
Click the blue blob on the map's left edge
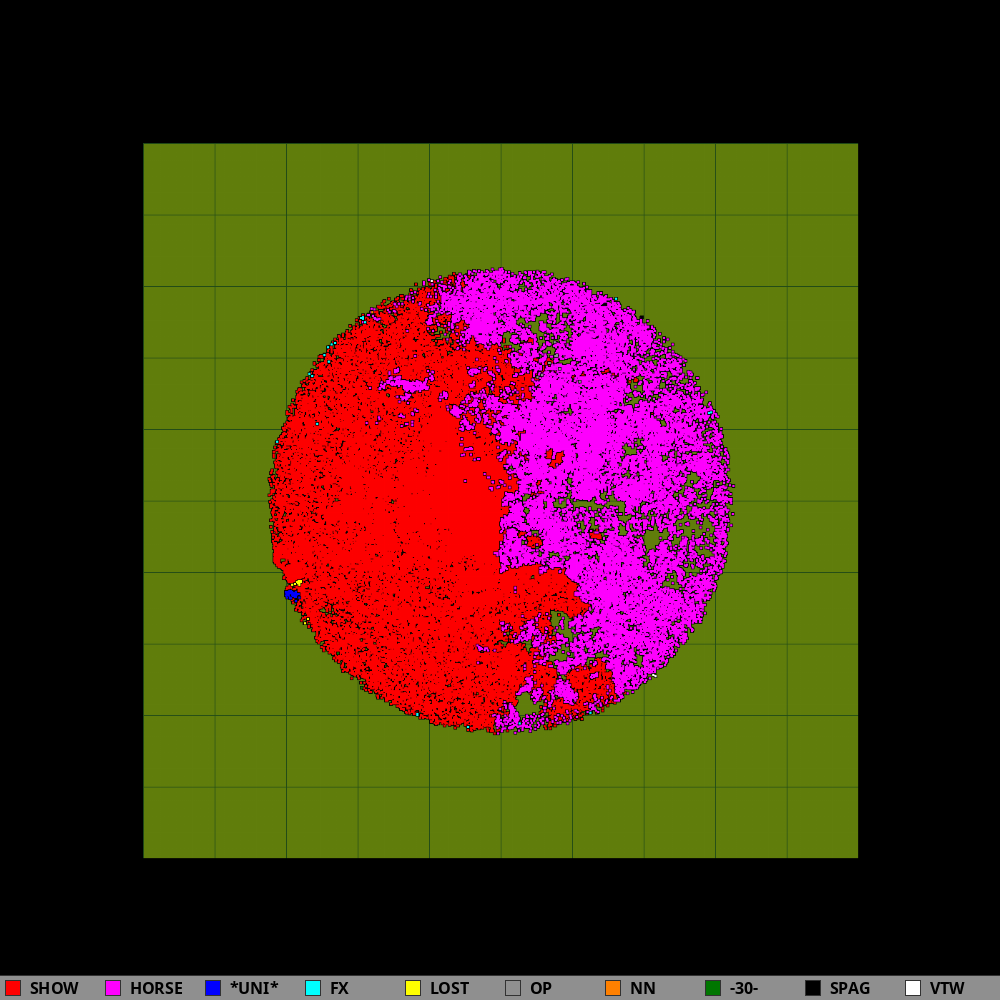[x=291, y=594]
